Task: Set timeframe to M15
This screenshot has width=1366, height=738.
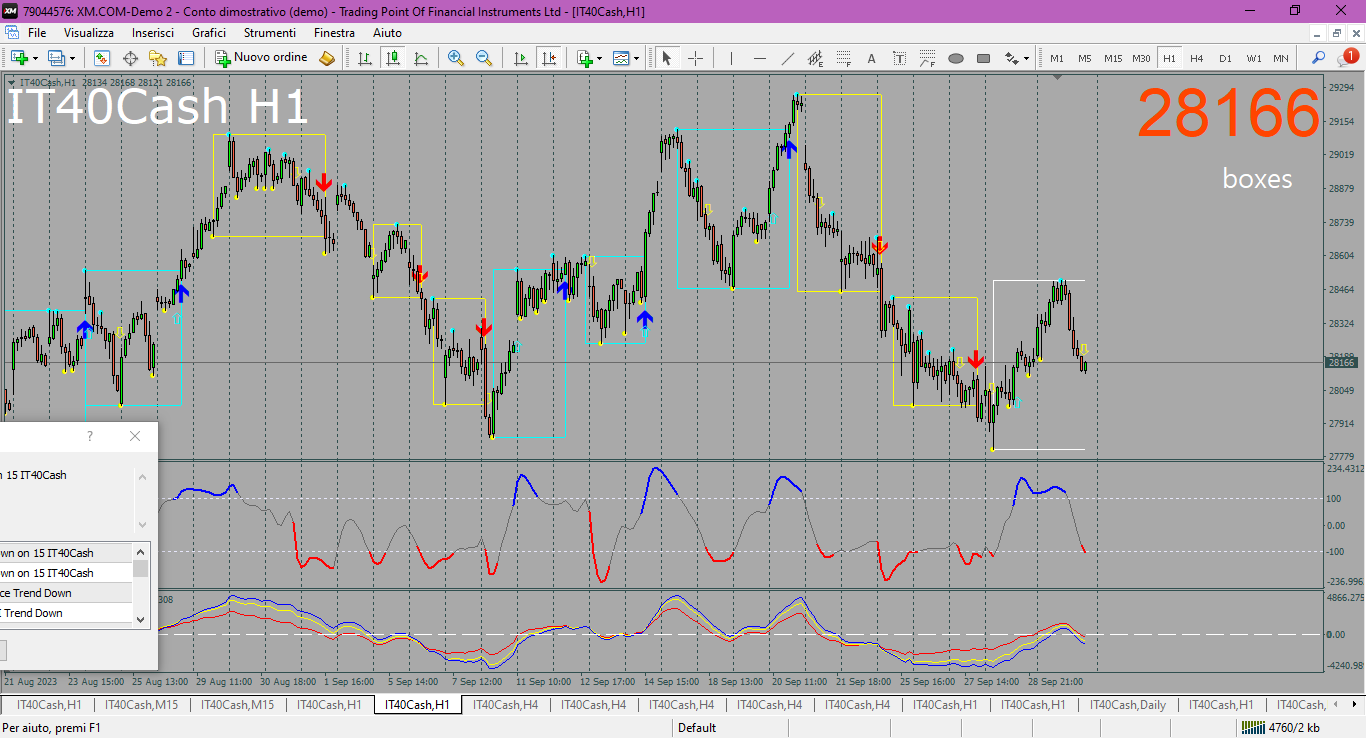Action: point(1113,58)
